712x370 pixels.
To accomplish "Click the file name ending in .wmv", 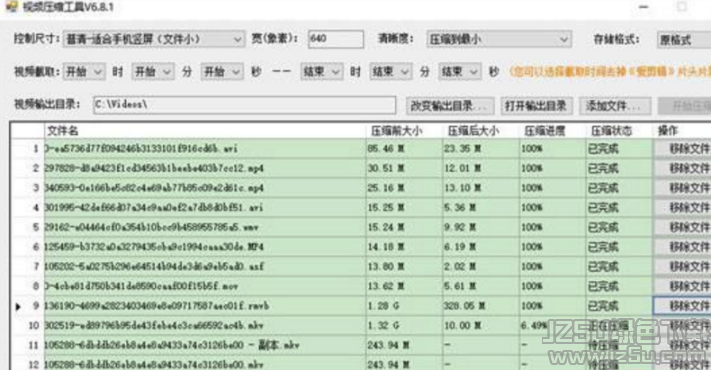I will click(x=151, y=227).
